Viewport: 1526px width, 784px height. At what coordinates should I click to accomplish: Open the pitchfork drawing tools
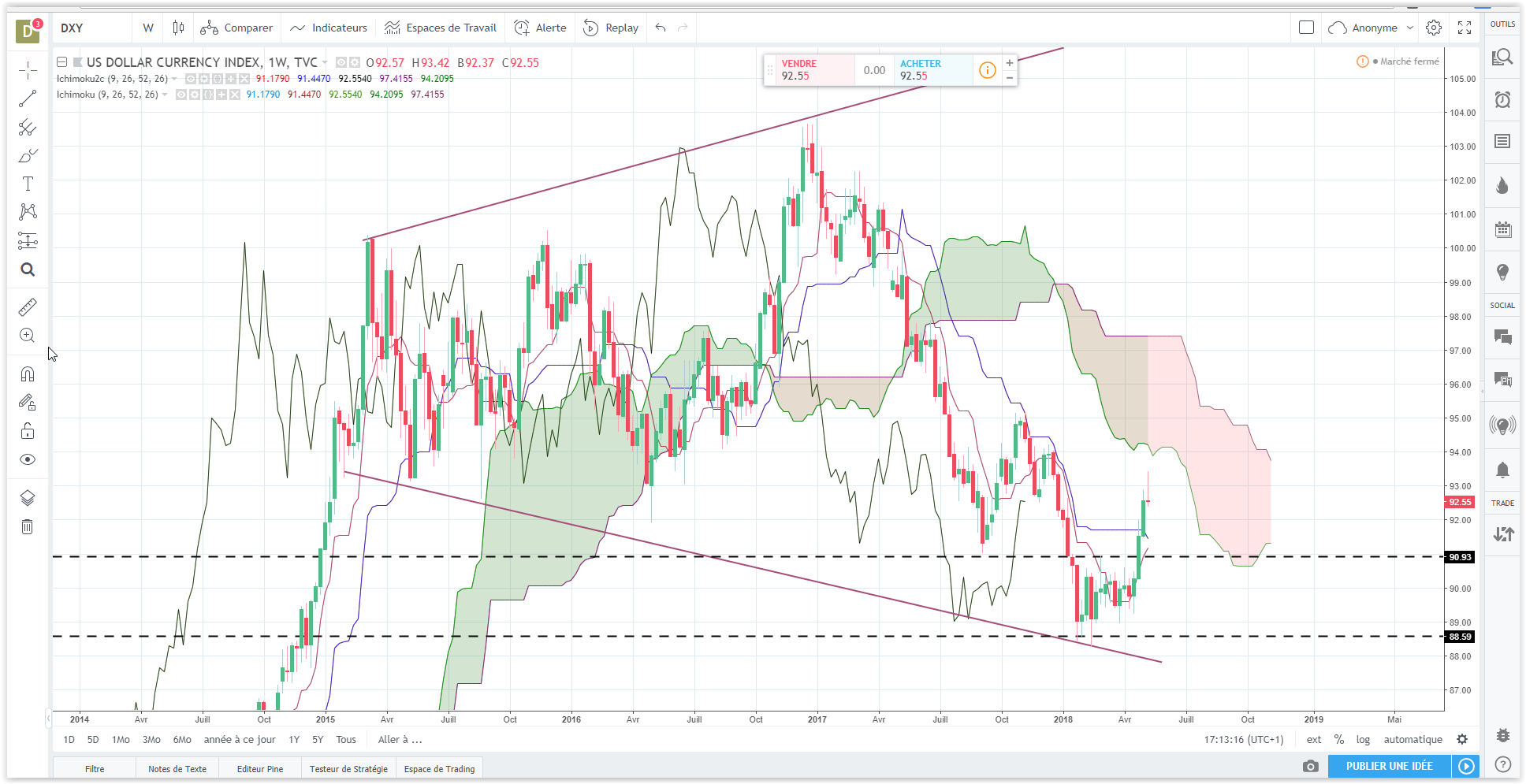pyautogui.click(x=28, y=127)
